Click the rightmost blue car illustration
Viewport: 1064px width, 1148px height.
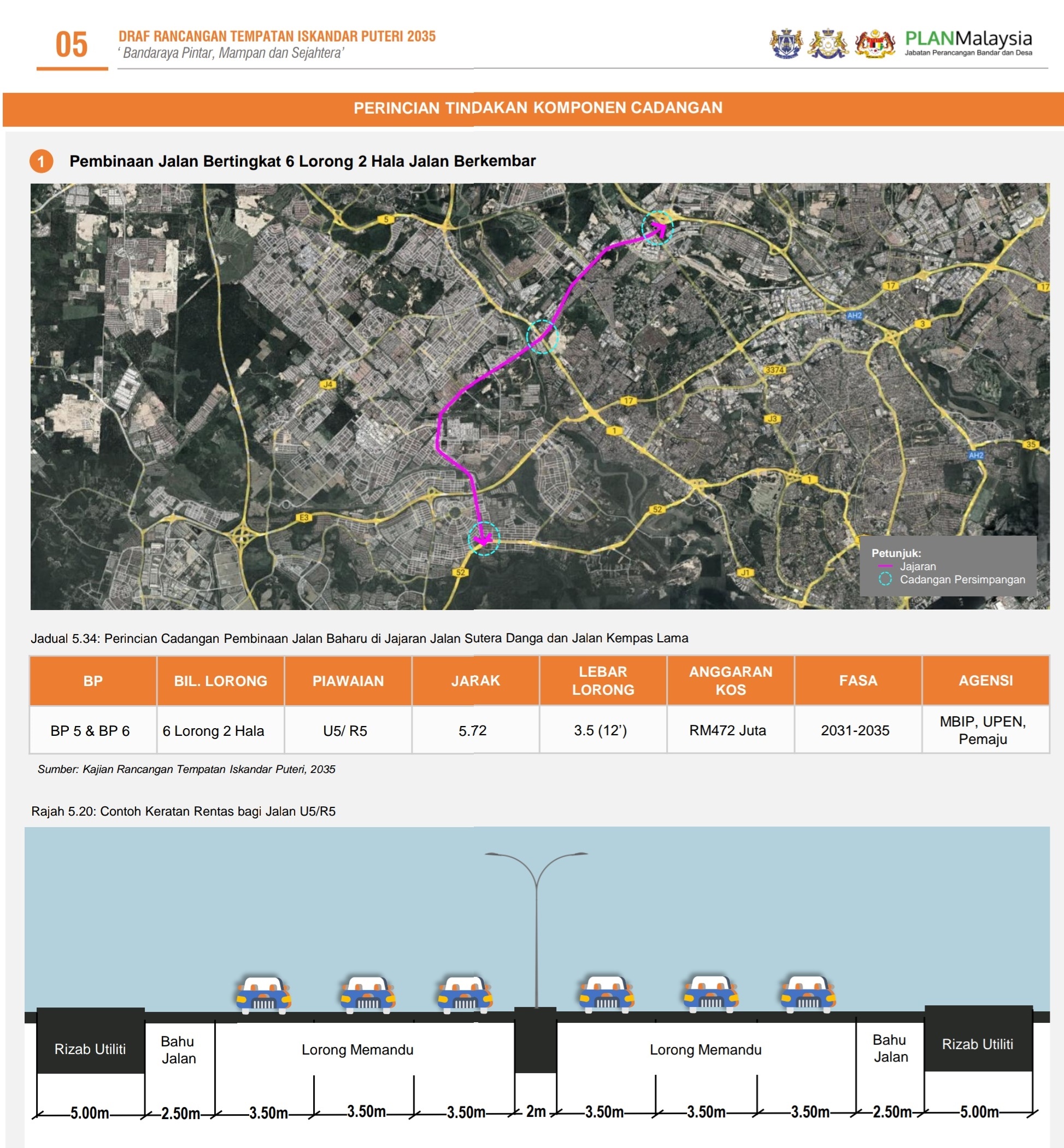(x=808, y=994)
